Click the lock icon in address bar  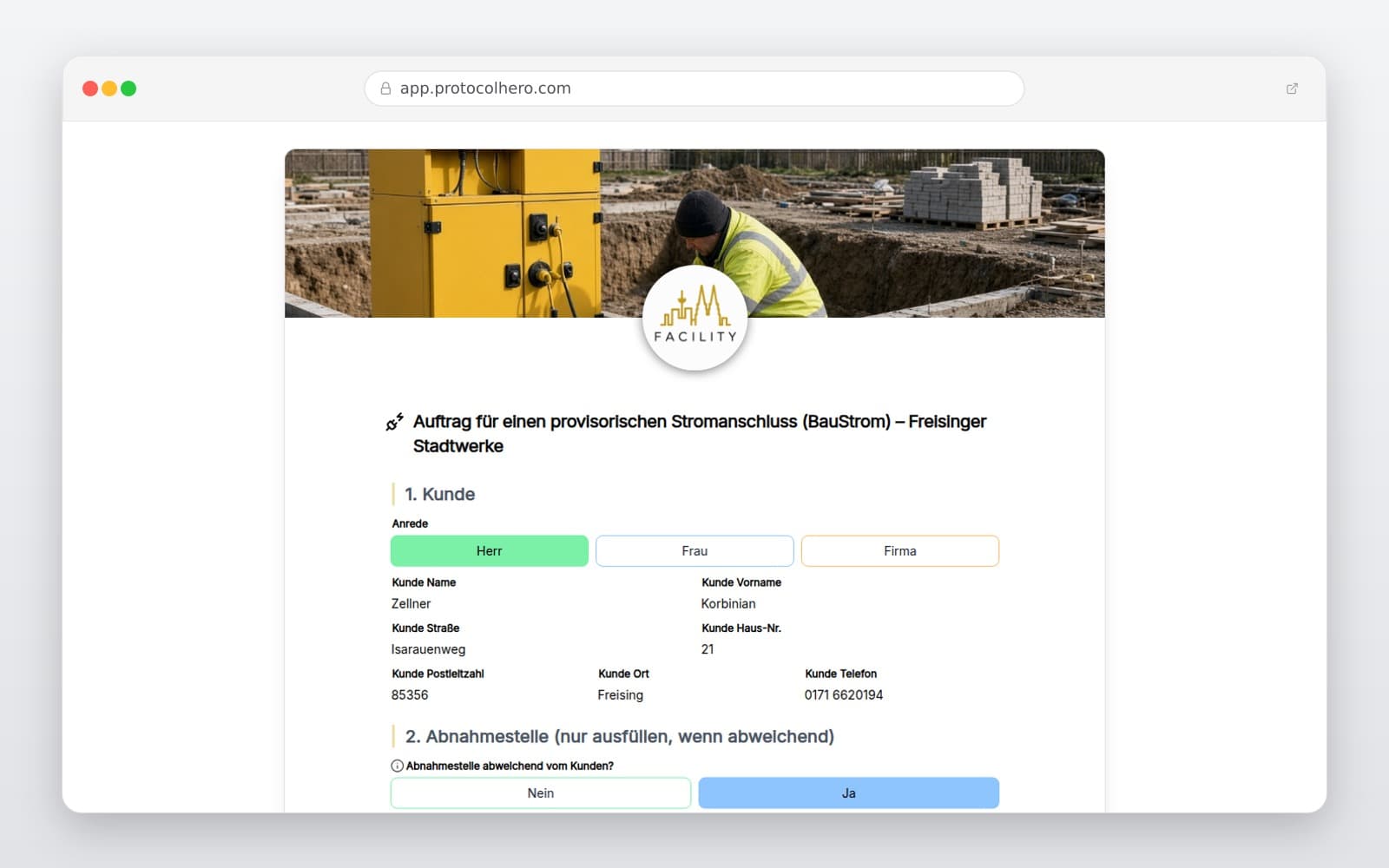(385, 89)
